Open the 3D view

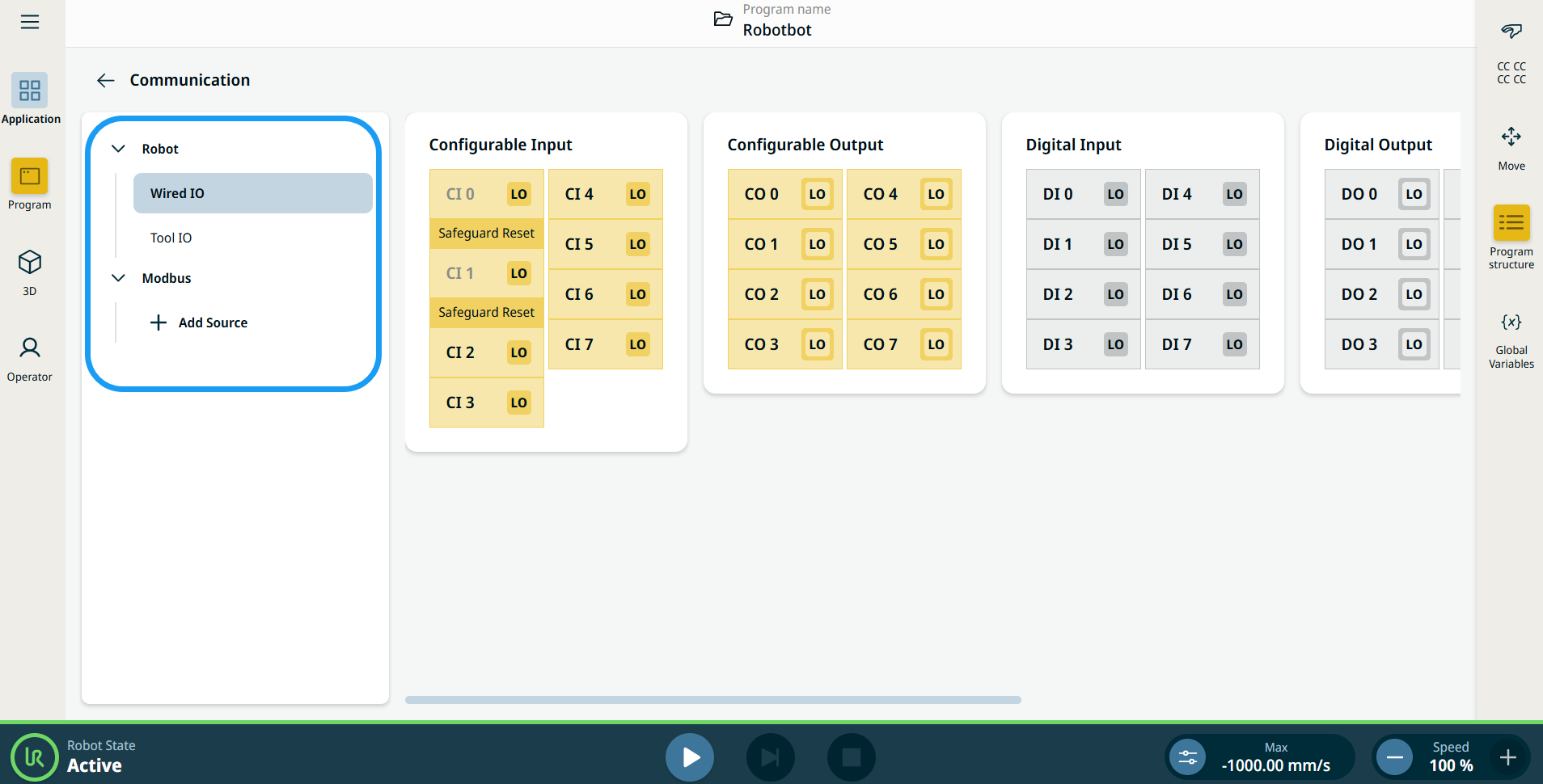[x=30, y=272]
